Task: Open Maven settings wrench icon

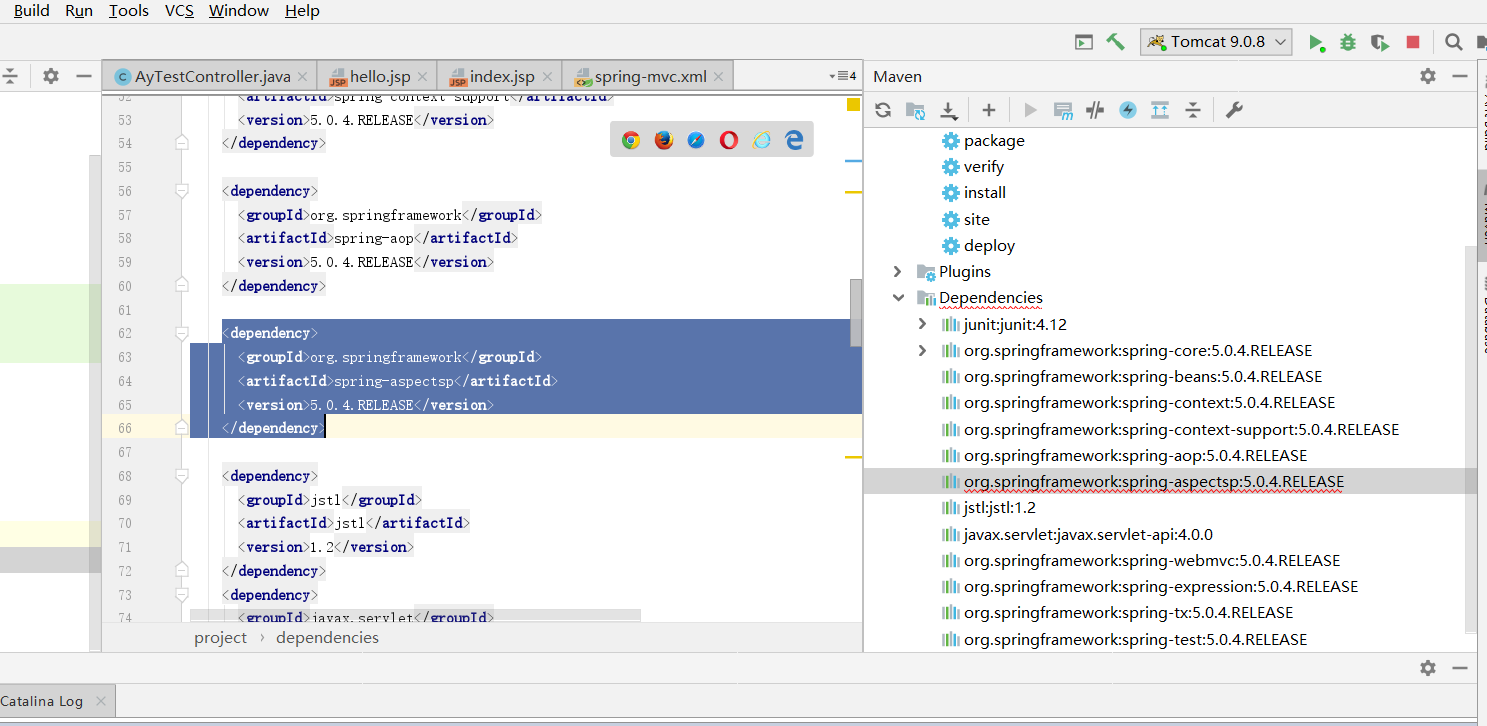Action: pos(1234,110)
